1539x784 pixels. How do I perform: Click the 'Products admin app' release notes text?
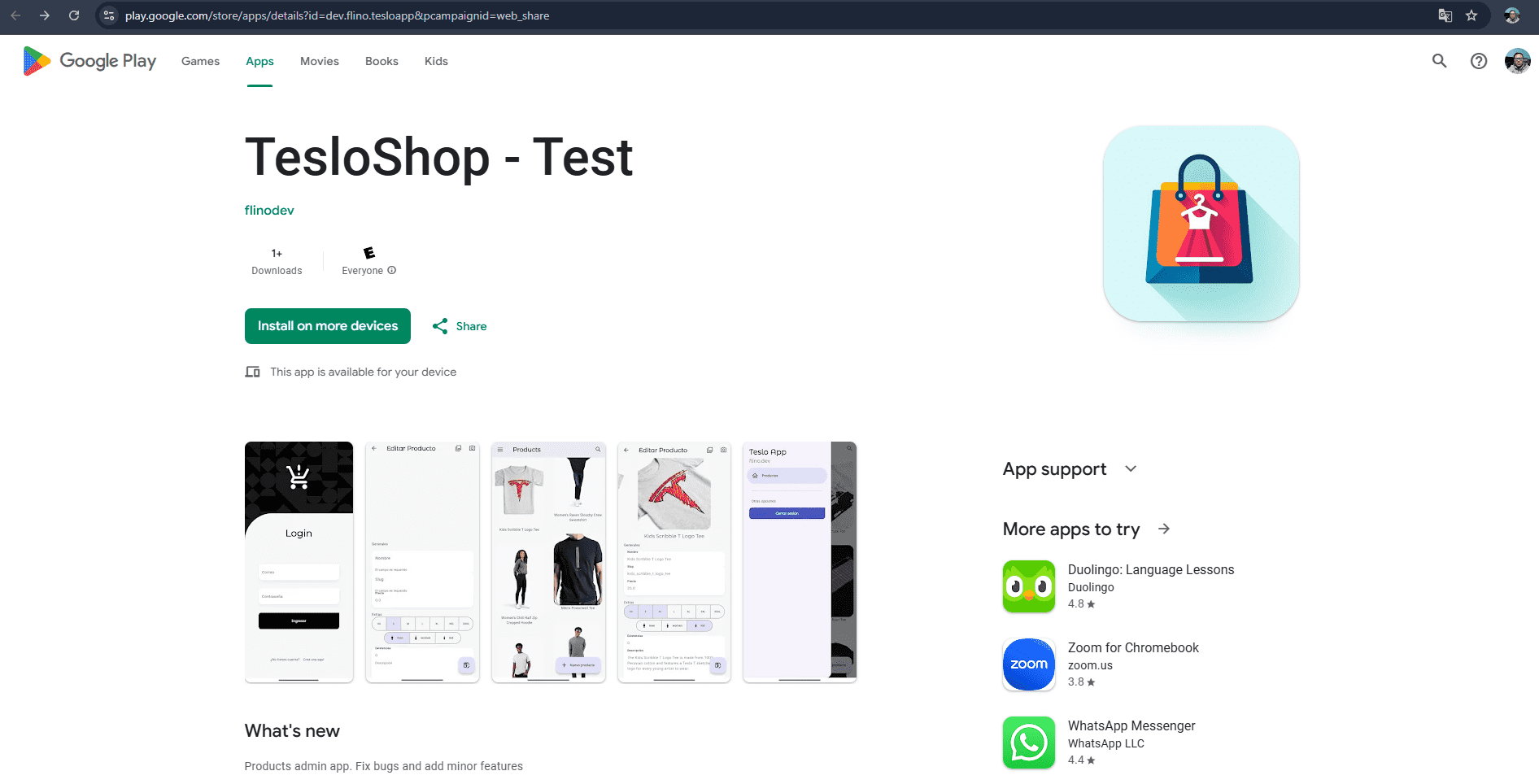coord(384,766)
